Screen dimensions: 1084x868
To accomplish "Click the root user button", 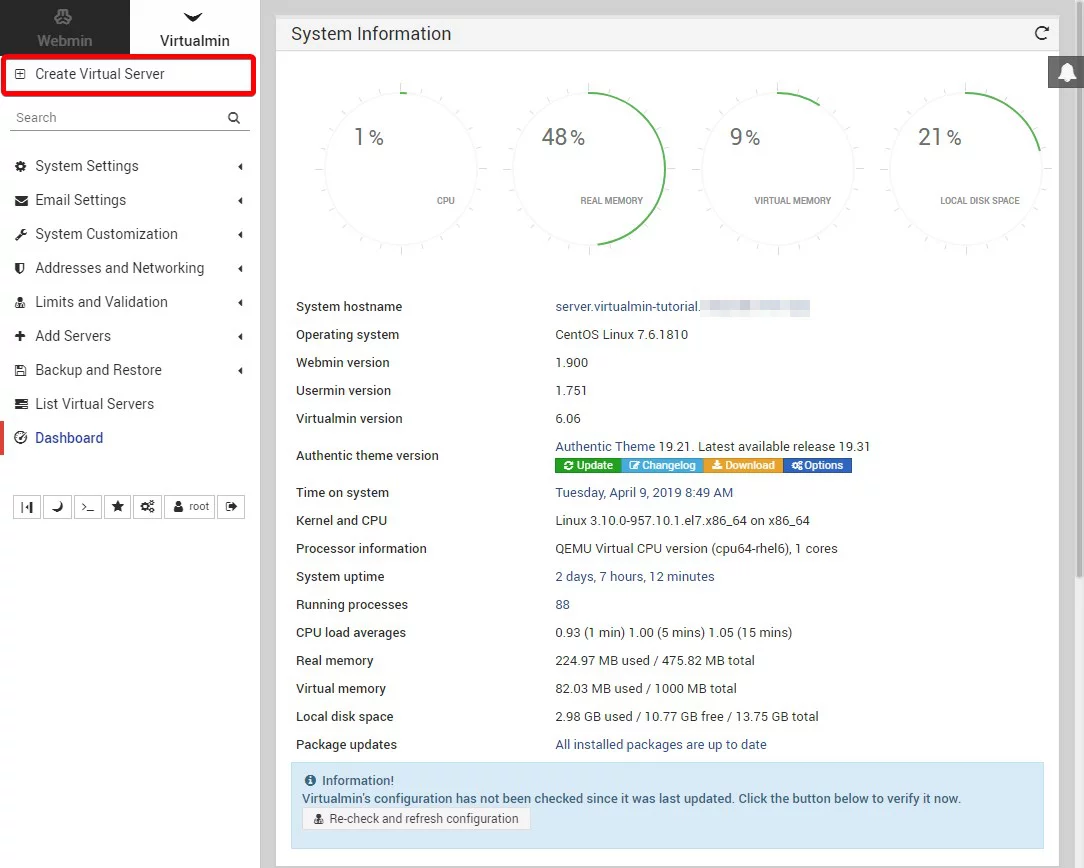I will pos(190,507).
